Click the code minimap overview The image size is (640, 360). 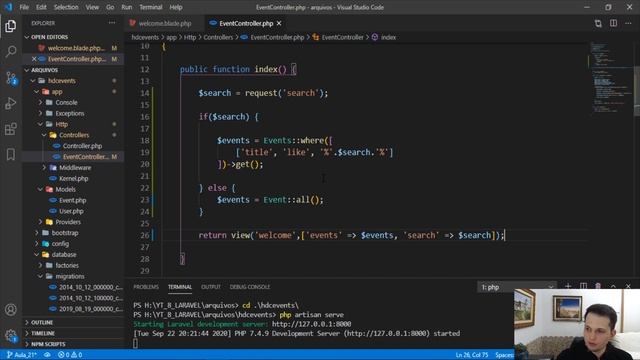610,78
